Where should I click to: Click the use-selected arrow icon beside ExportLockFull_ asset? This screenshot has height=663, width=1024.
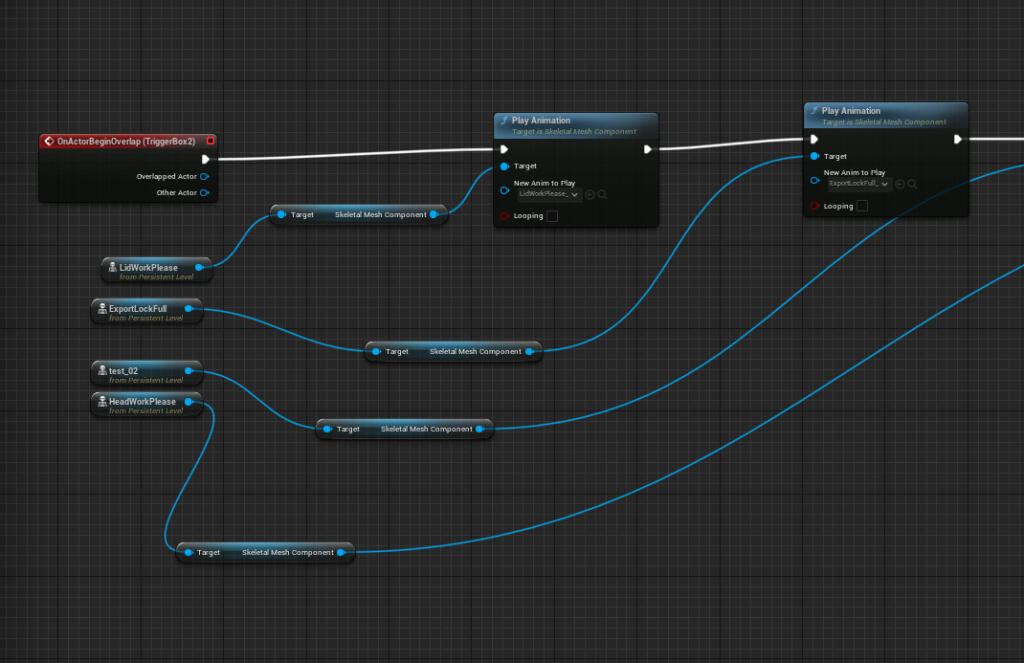900,184
